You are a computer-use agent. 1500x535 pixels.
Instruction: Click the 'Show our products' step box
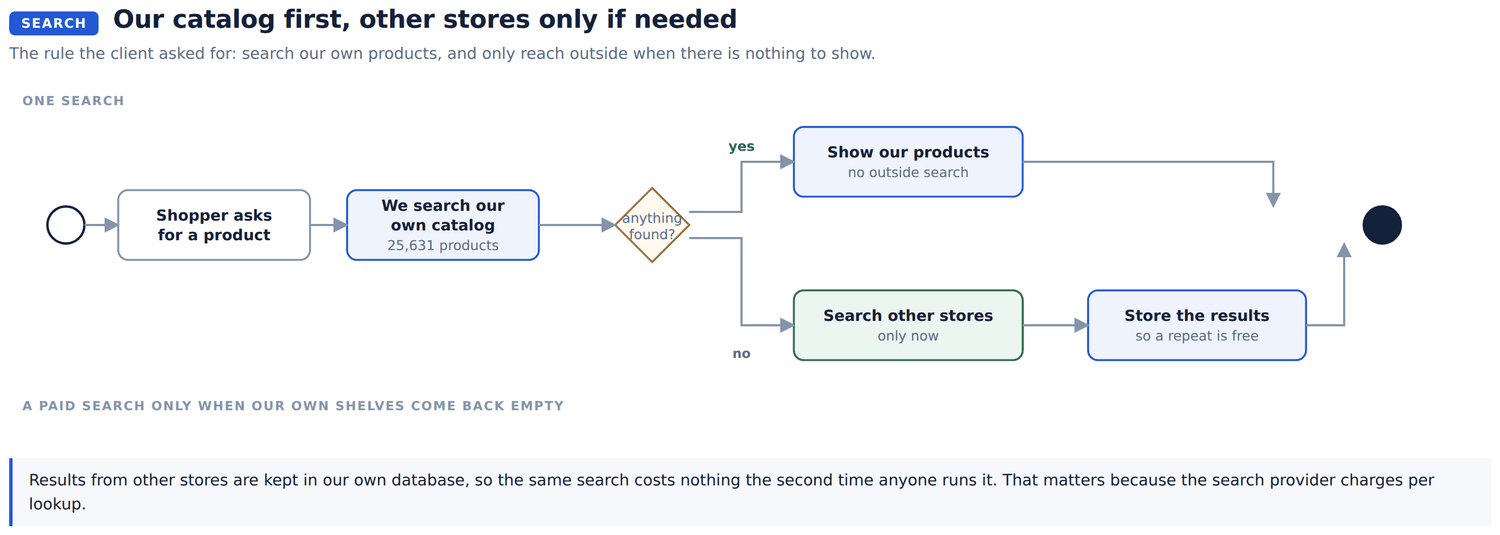pyautogui.click(x=908, y=162)
